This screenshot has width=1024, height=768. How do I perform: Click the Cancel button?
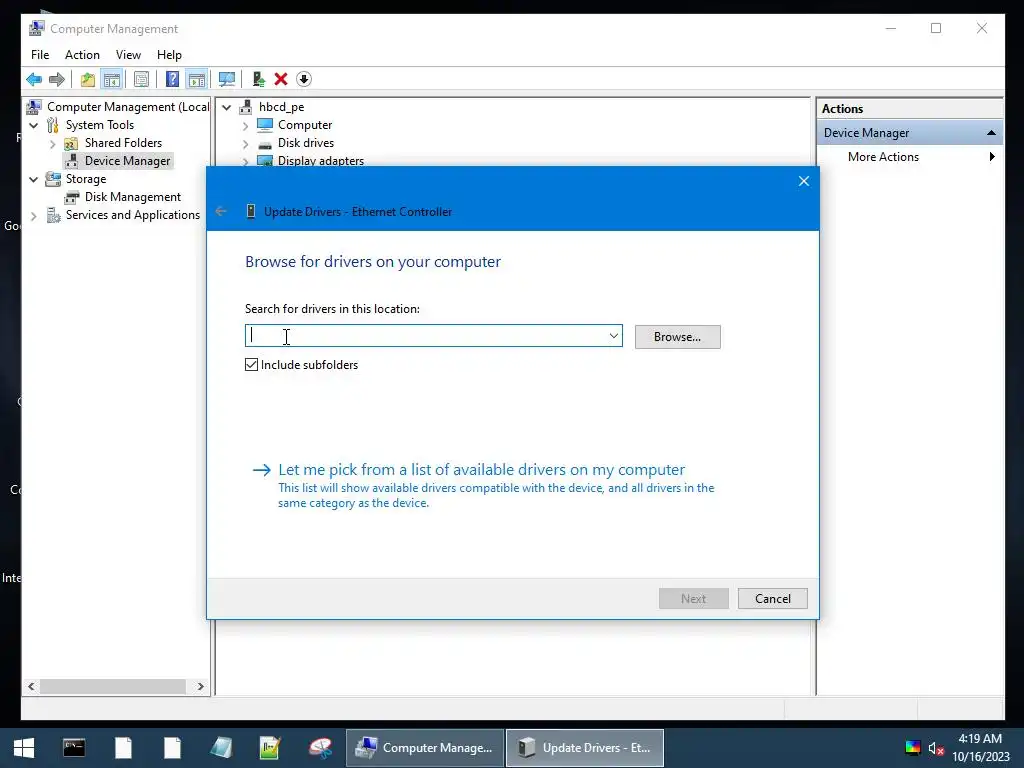tap(773, 599)
